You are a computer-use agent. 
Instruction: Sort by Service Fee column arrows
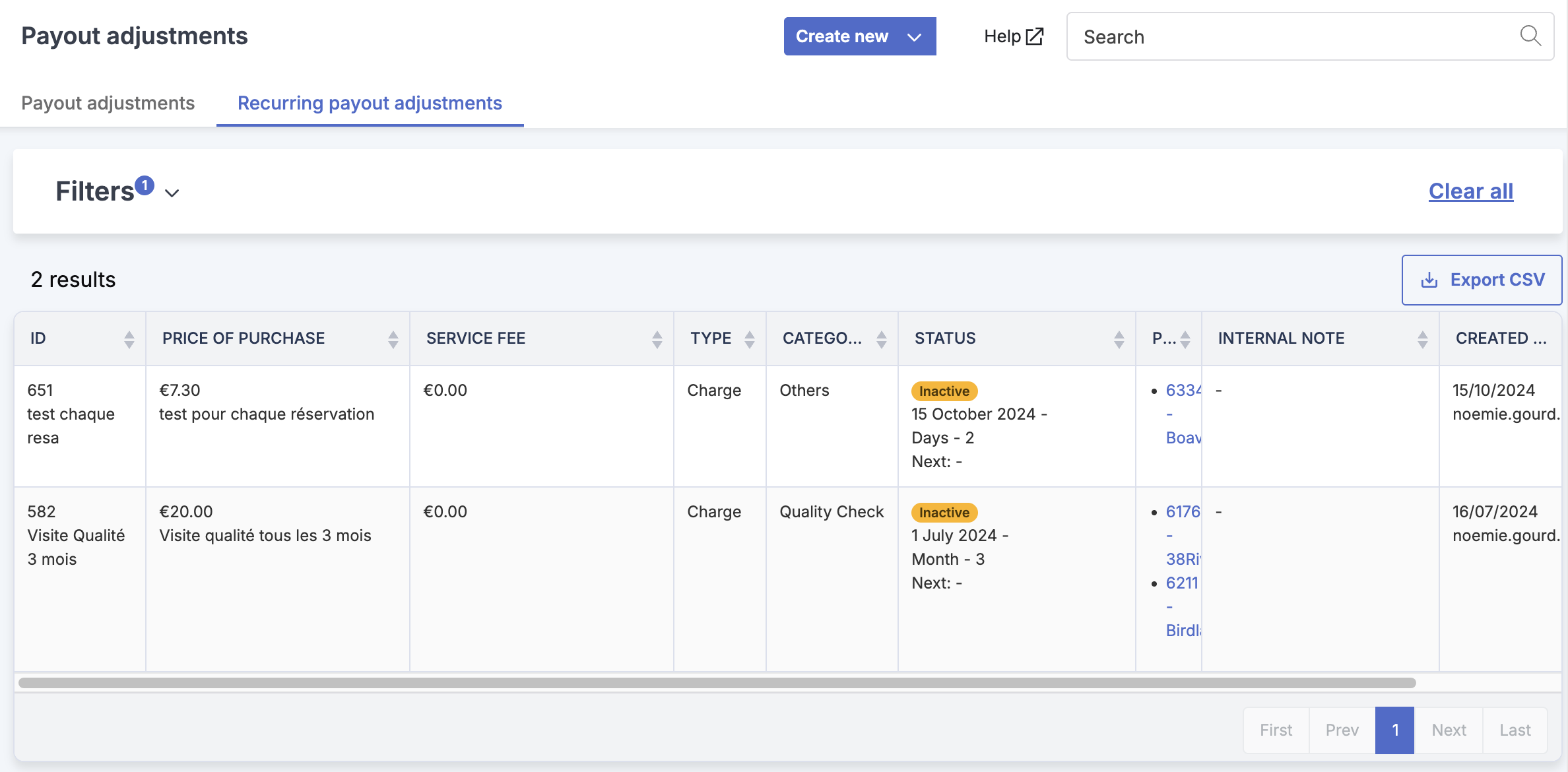pyautogui.click(x=657, y=339)
